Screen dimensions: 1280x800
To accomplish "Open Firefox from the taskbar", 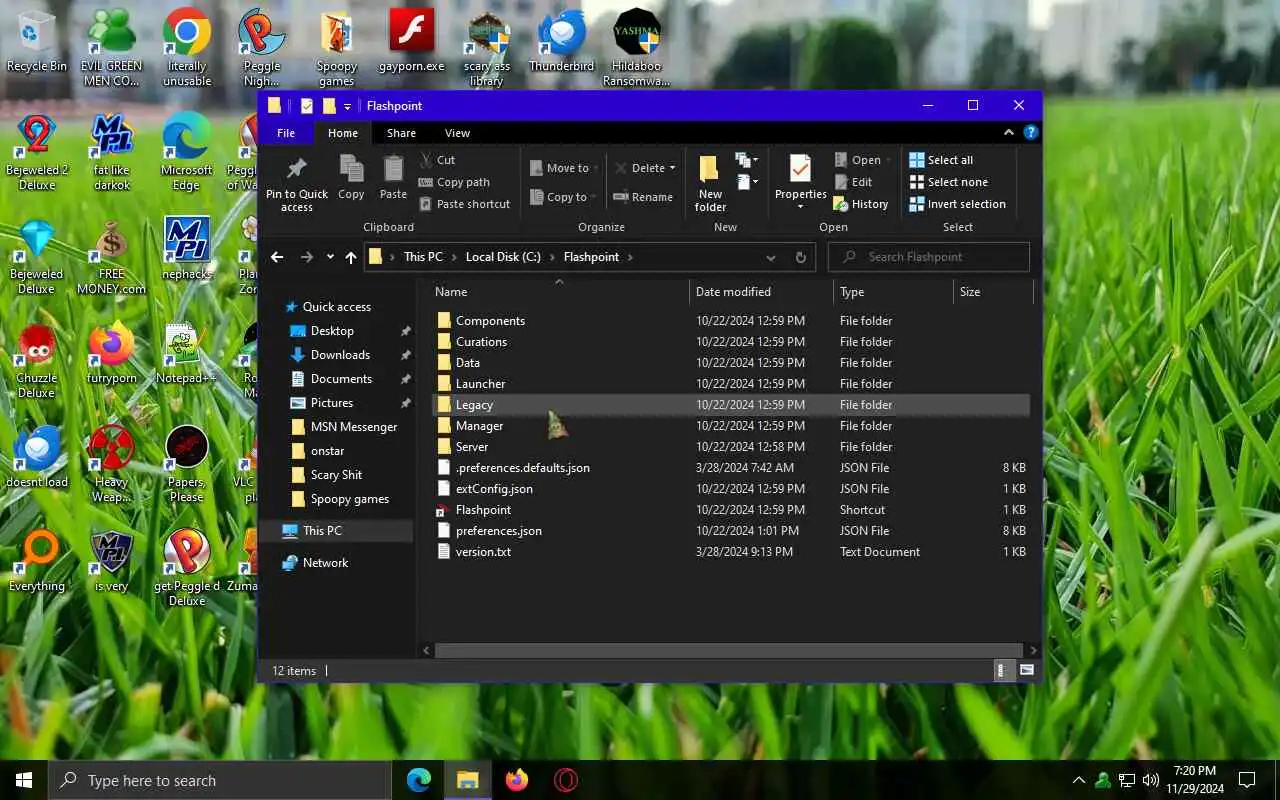I will pyautogui.click(x=517, y=780).
